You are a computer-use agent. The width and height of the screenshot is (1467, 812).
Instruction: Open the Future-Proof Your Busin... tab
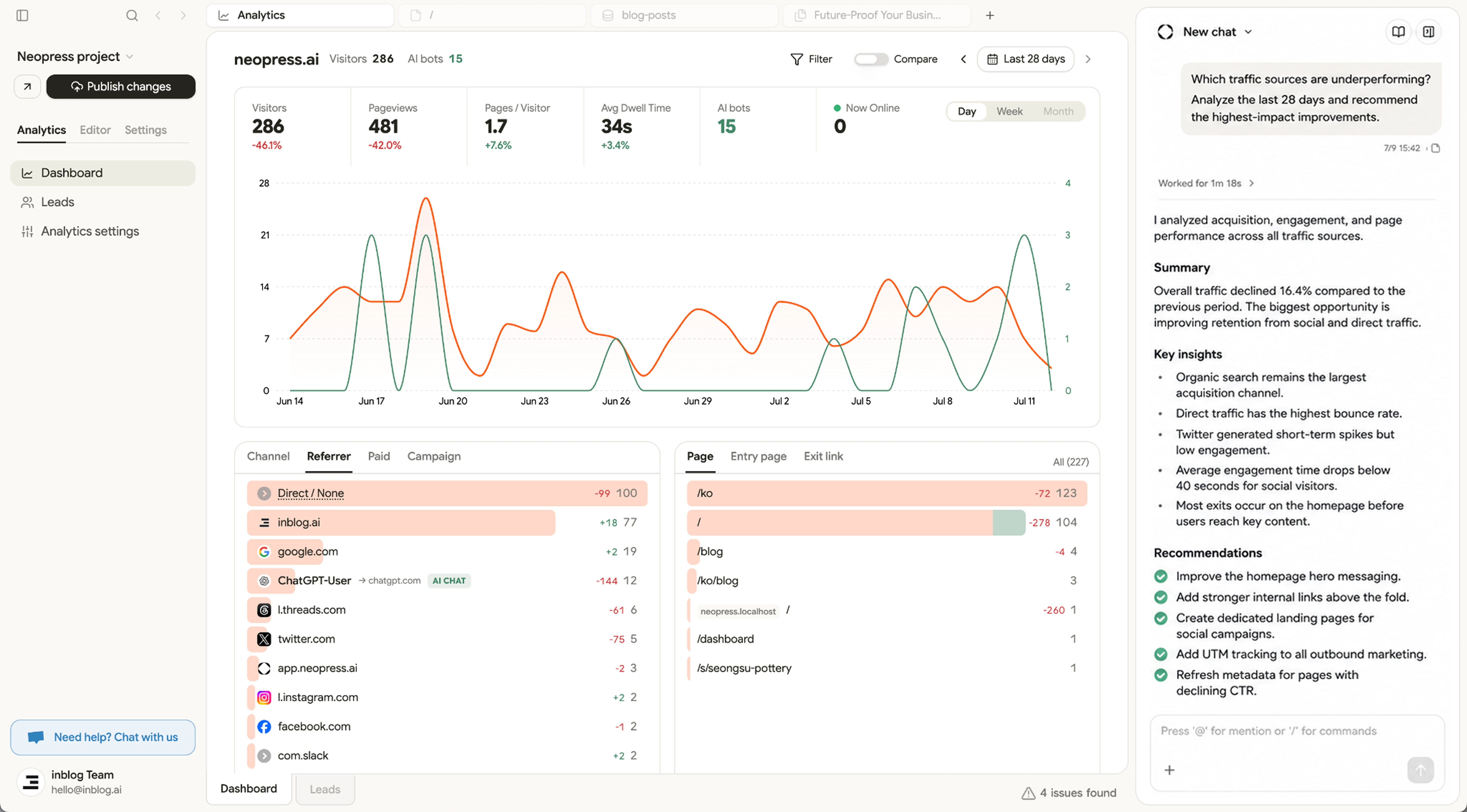(x=877, y=15)
